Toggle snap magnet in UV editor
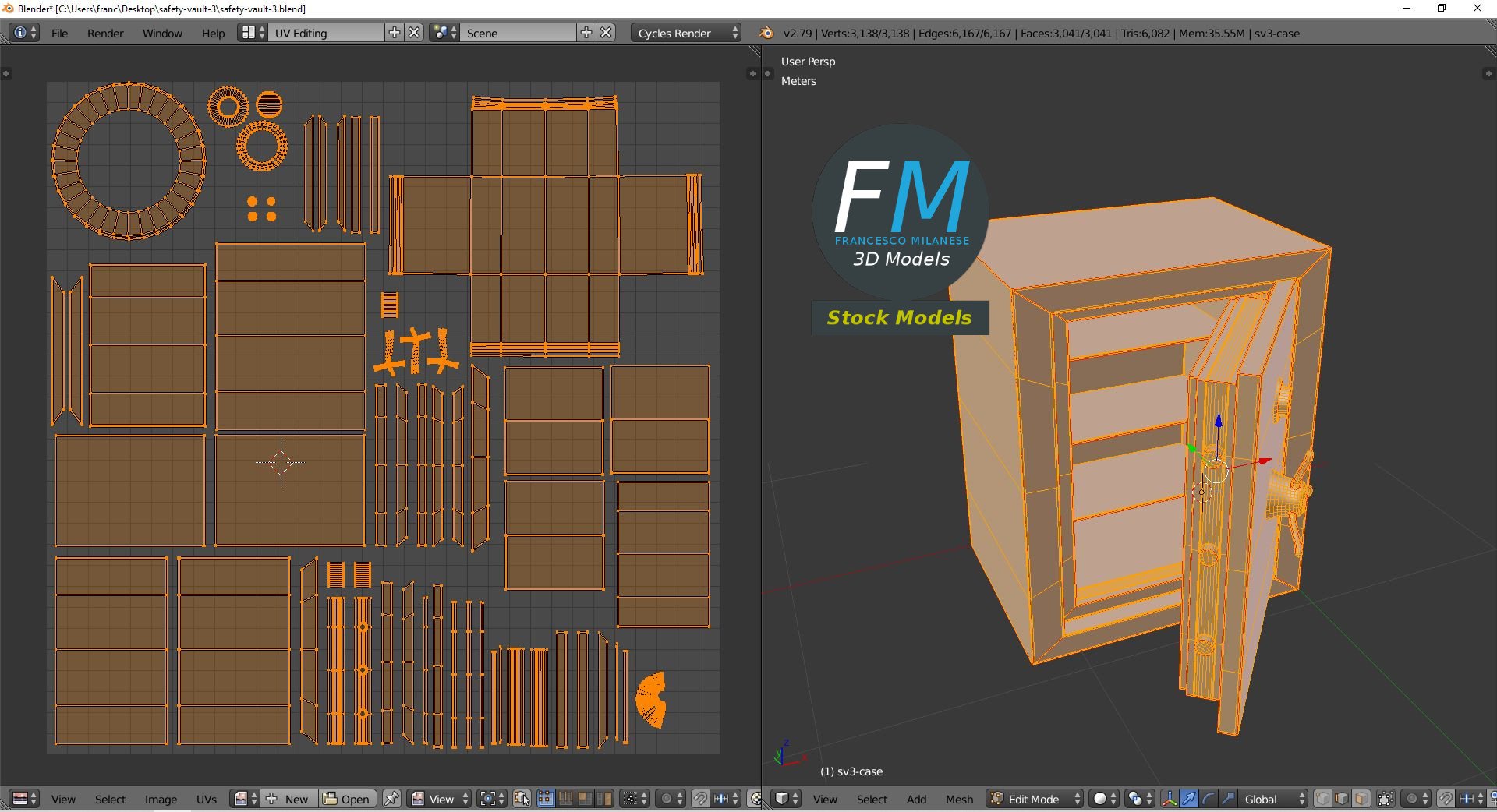Screen dimensions: 1497x812 [x=700, y=799]
